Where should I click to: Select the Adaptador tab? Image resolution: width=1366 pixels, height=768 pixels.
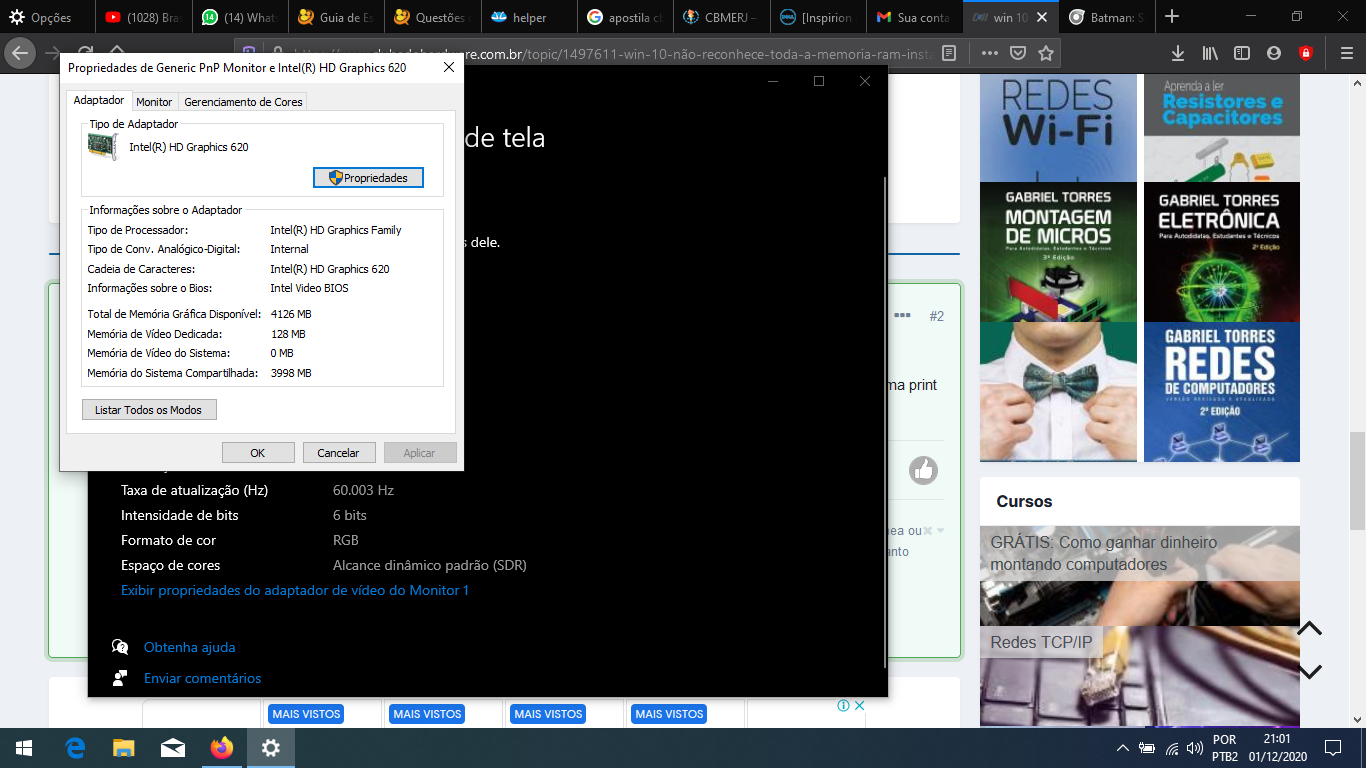coord(99,101)
